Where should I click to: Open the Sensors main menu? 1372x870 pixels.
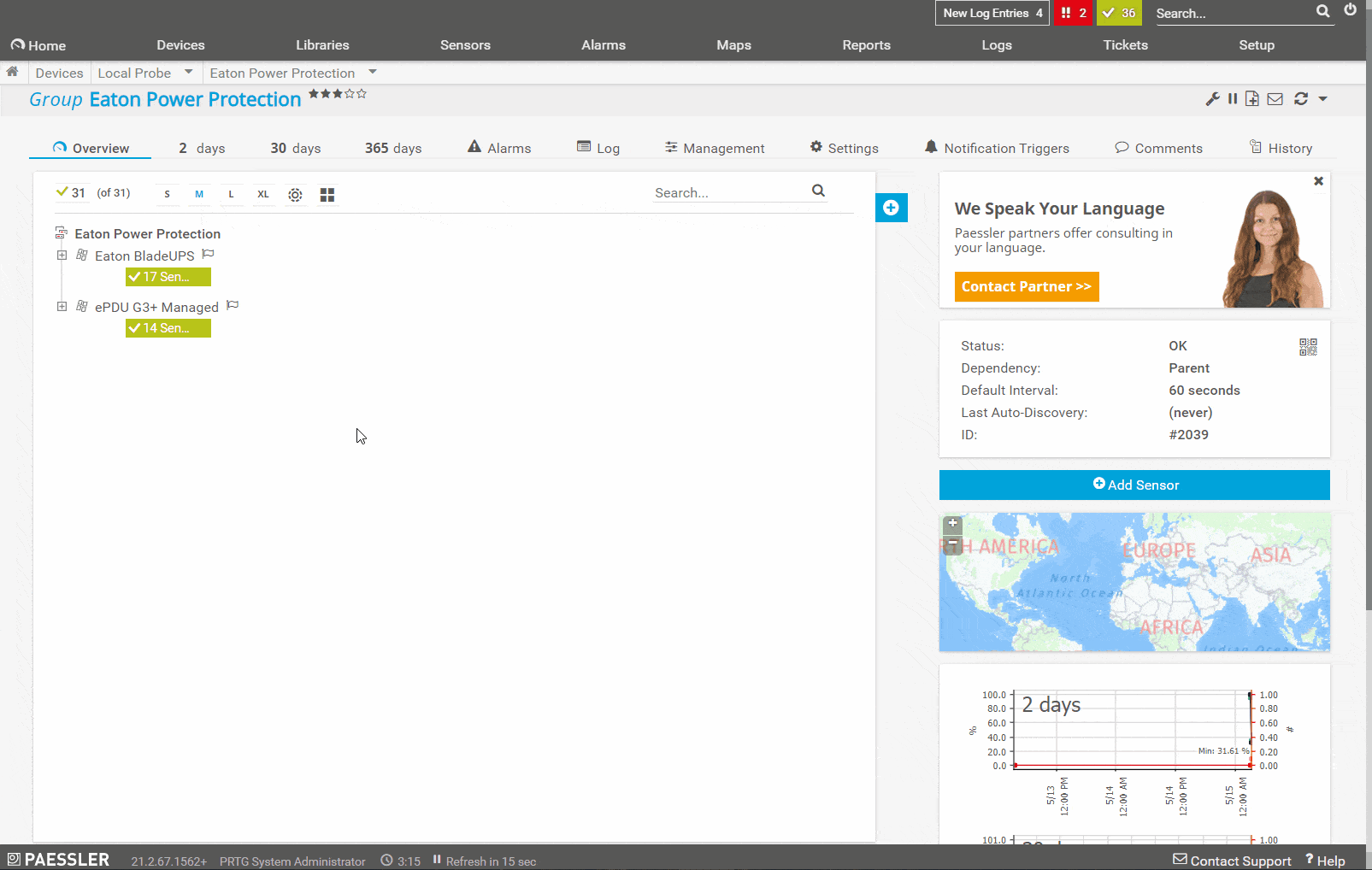465,45
